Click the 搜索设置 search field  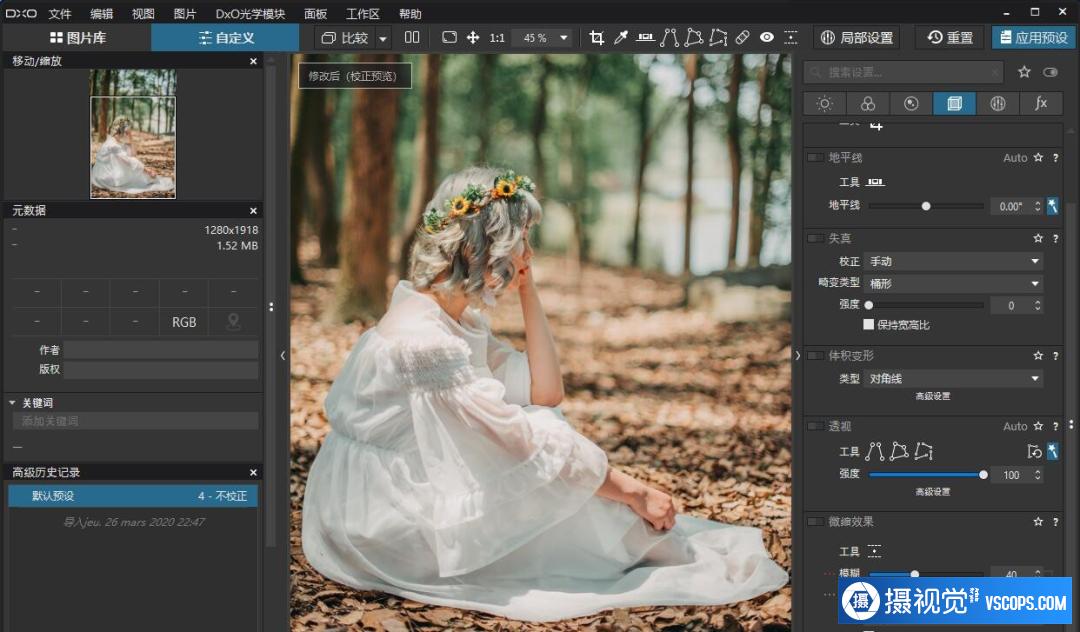[x=904, y=72]
